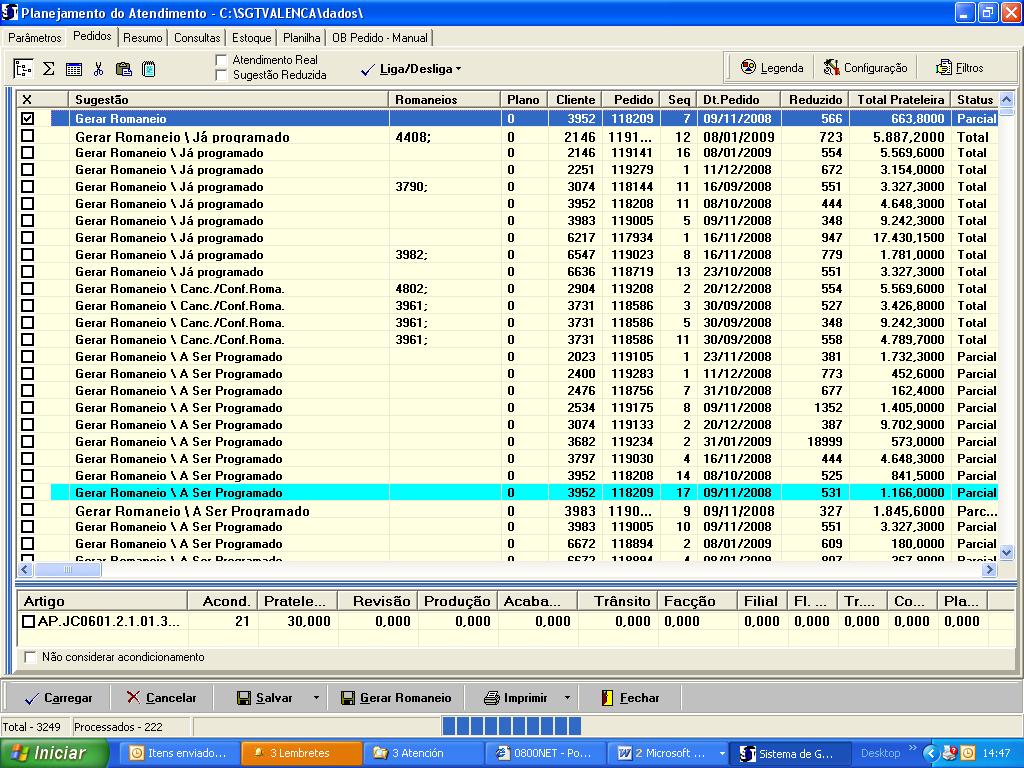1024x768 pixels.
Task: Click the Carregar button
Action: pos(58,698)
